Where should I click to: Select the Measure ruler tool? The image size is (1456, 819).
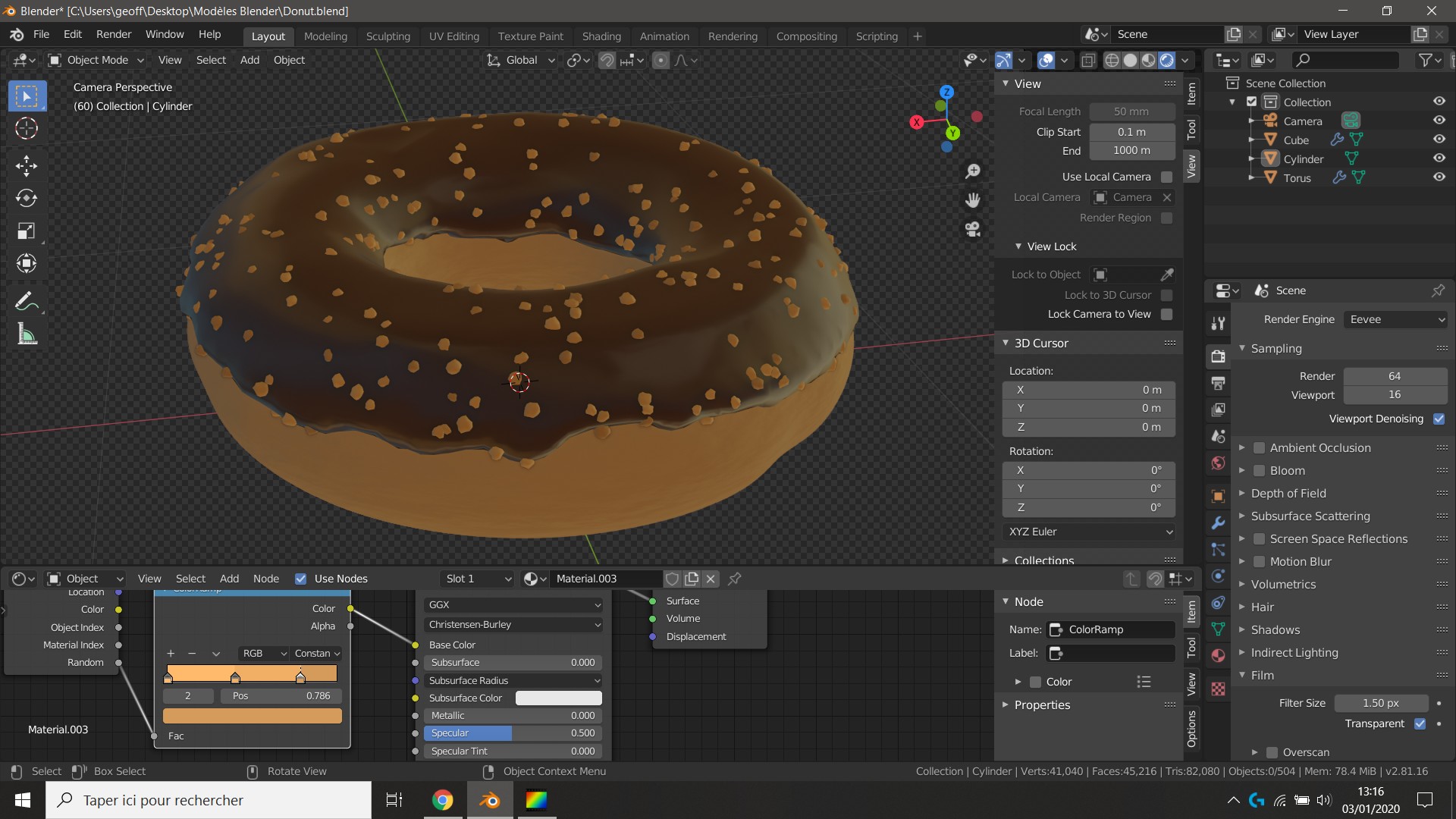coord(27,334)
